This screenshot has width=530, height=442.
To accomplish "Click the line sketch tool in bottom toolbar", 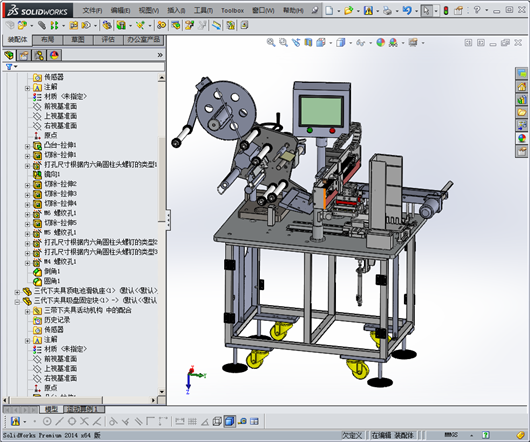I will (x=59, y=421).
